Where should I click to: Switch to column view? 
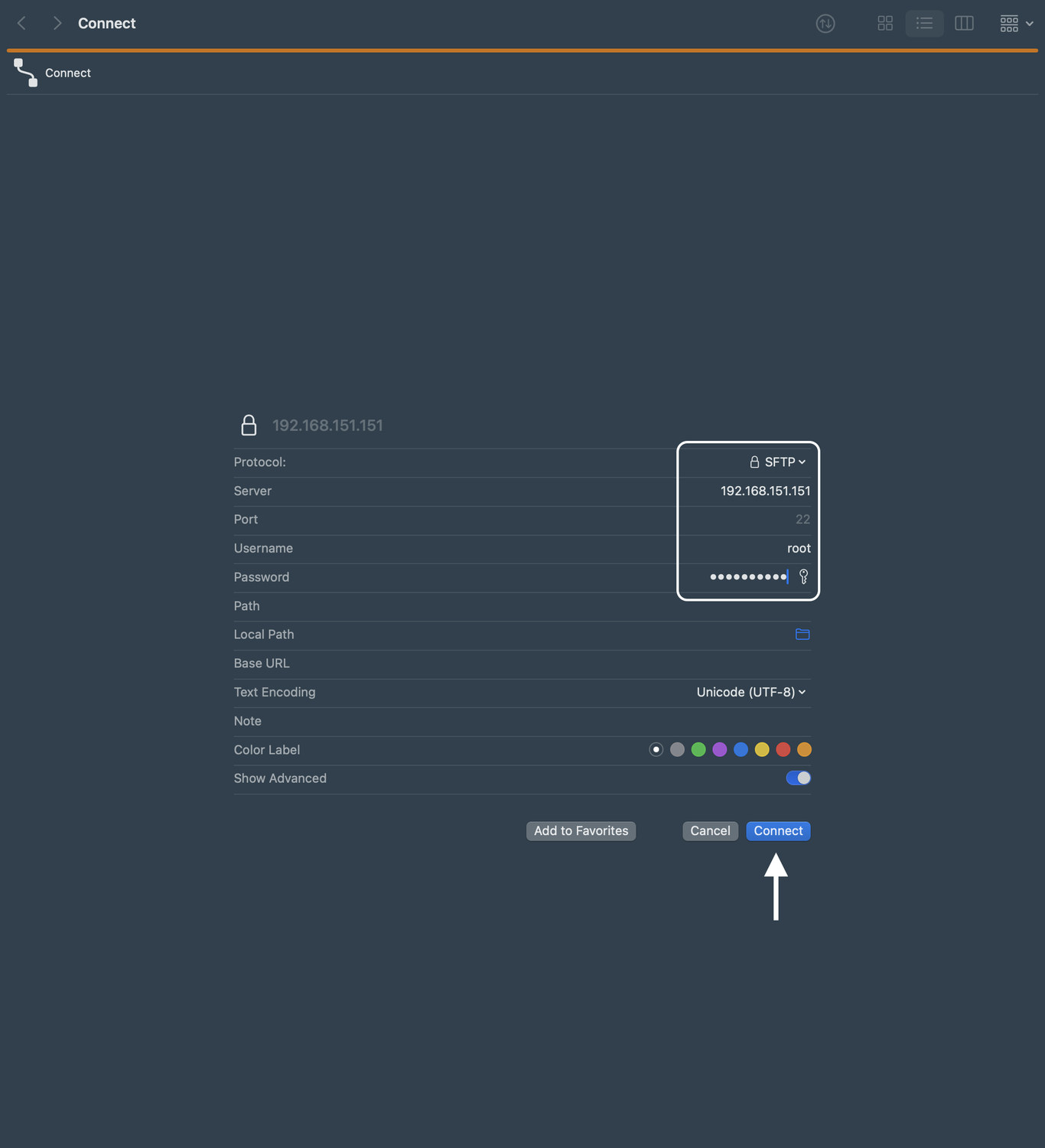[x=964, y=24]
